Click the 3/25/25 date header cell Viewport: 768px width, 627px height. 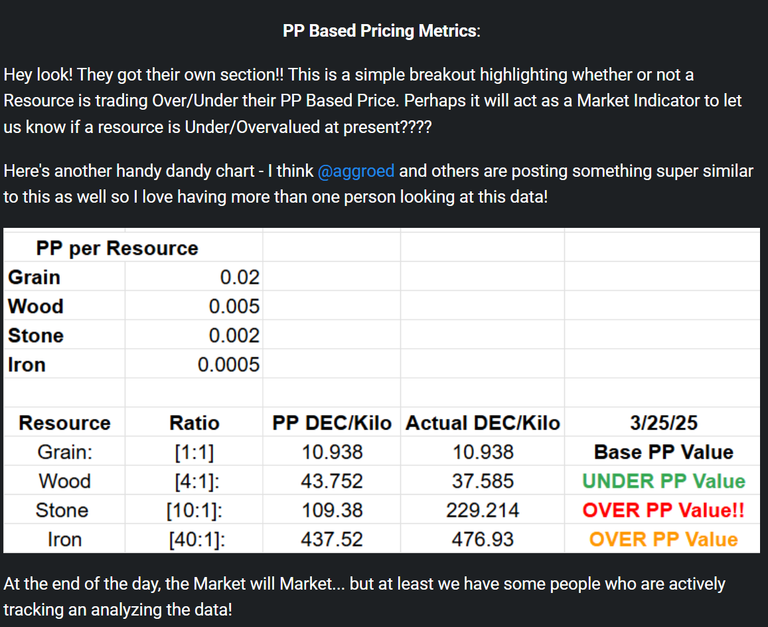pyautogui.click(x=663, y=423)
